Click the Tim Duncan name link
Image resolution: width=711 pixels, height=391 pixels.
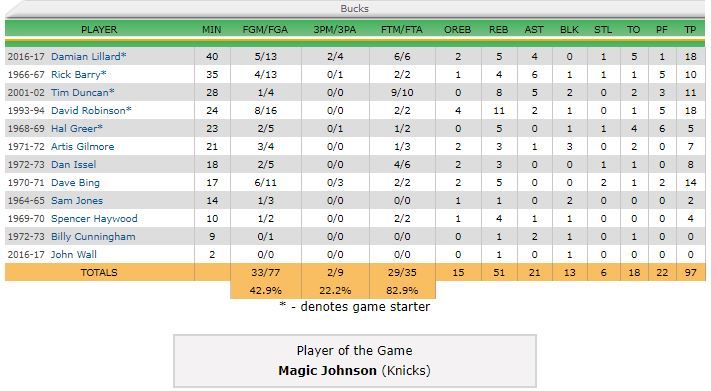83,93
